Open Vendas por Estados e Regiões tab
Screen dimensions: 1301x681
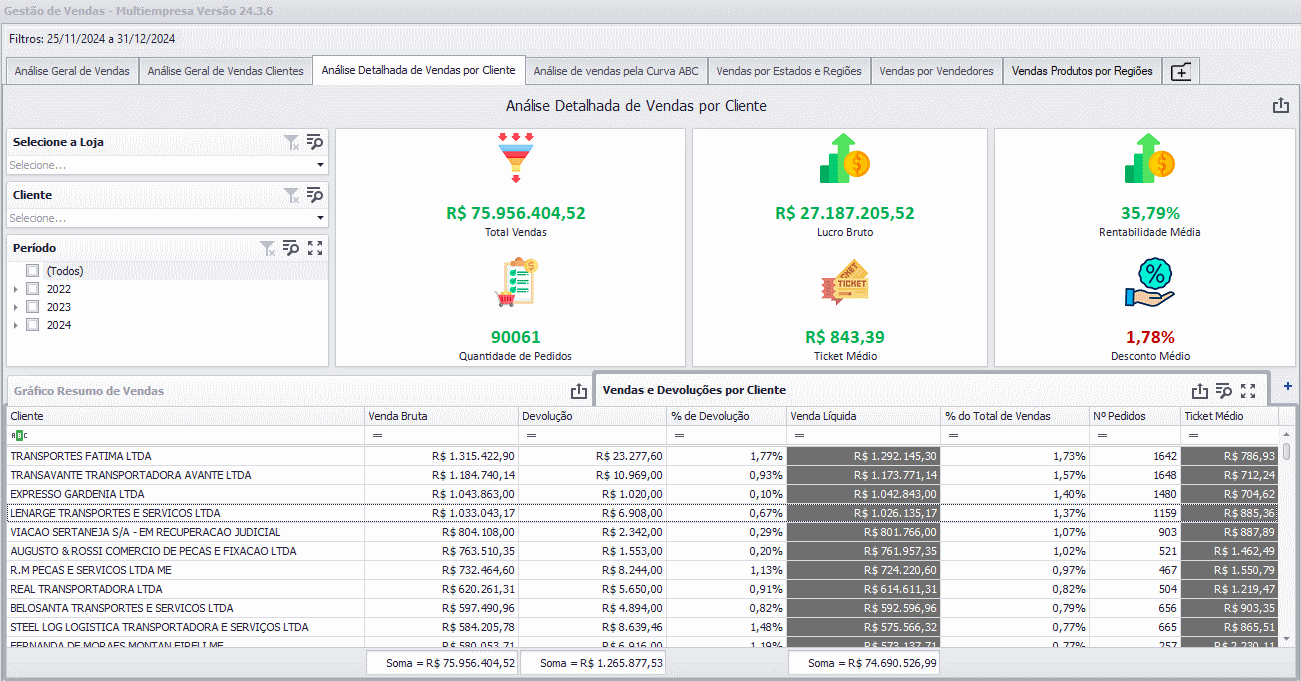[789, 71]
